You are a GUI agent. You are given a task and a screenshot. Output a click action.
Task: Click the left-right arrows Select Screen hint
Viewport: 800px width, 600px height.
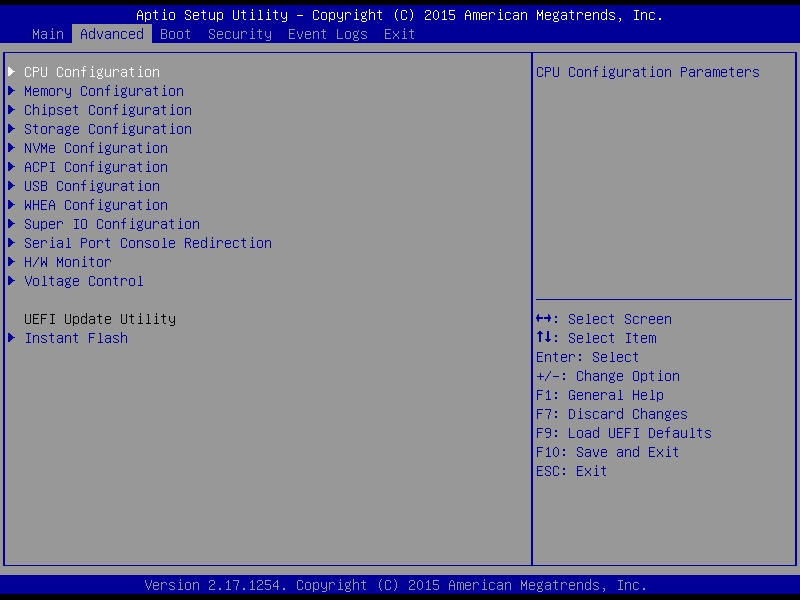pyautogui.click(x=604, y=319)
